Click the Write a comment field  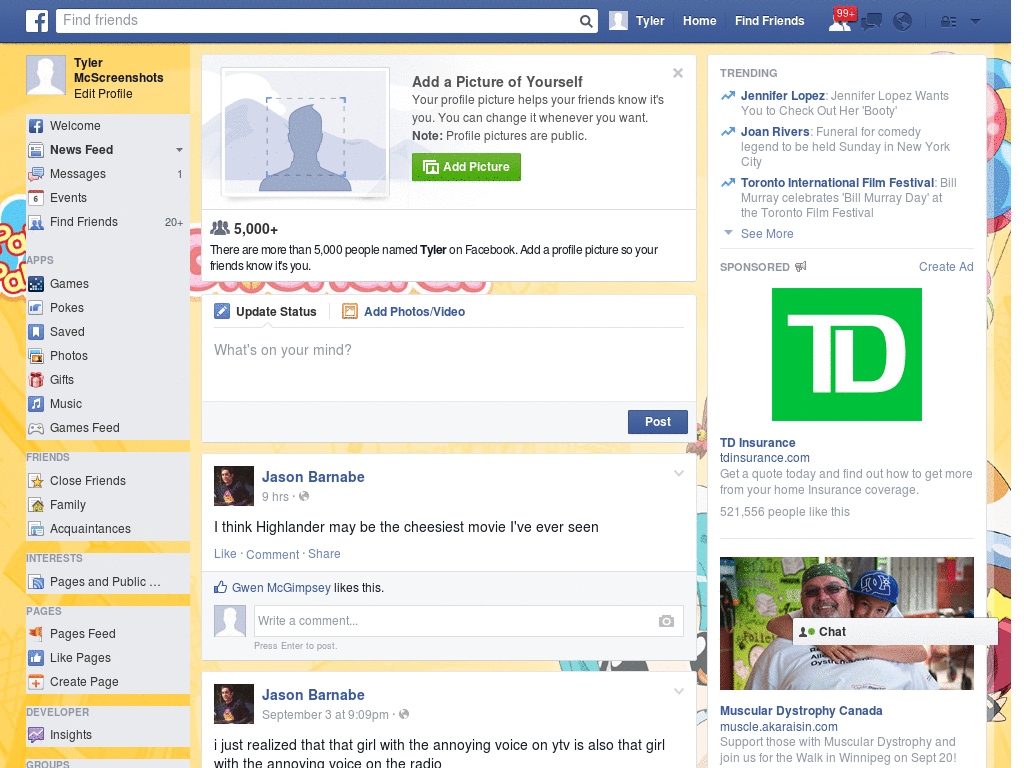pos(455,621)
